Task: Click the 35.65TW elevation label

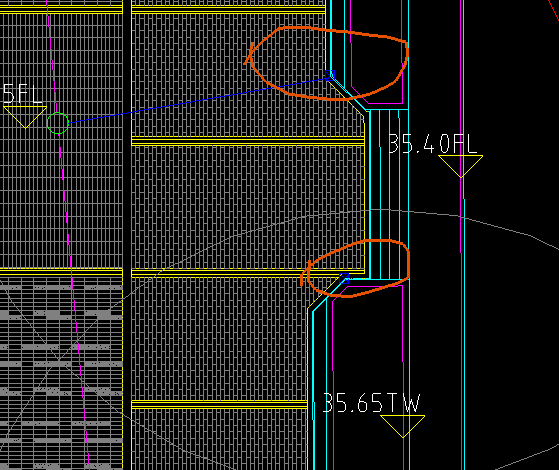Action: point(371,403)
